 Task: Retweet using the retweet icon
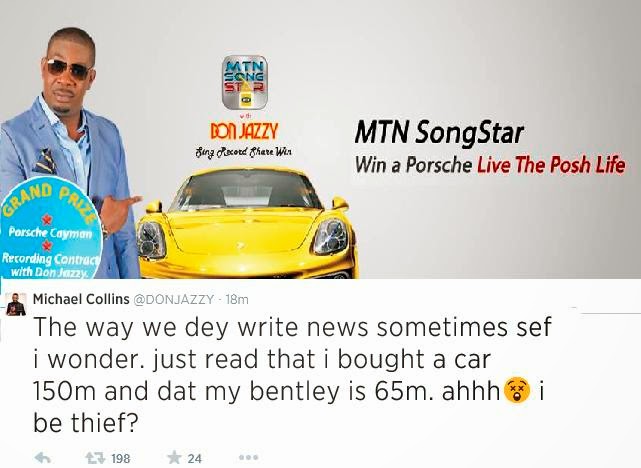(95, 457)
